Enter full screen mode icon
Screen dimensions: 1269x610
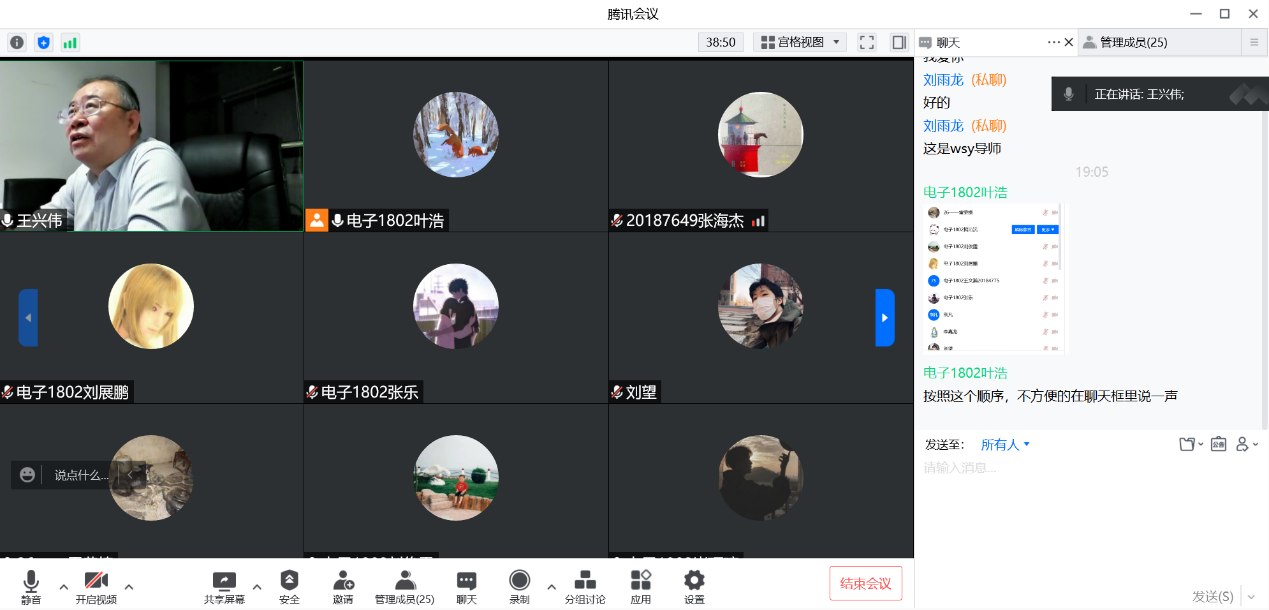click(867, 42)
